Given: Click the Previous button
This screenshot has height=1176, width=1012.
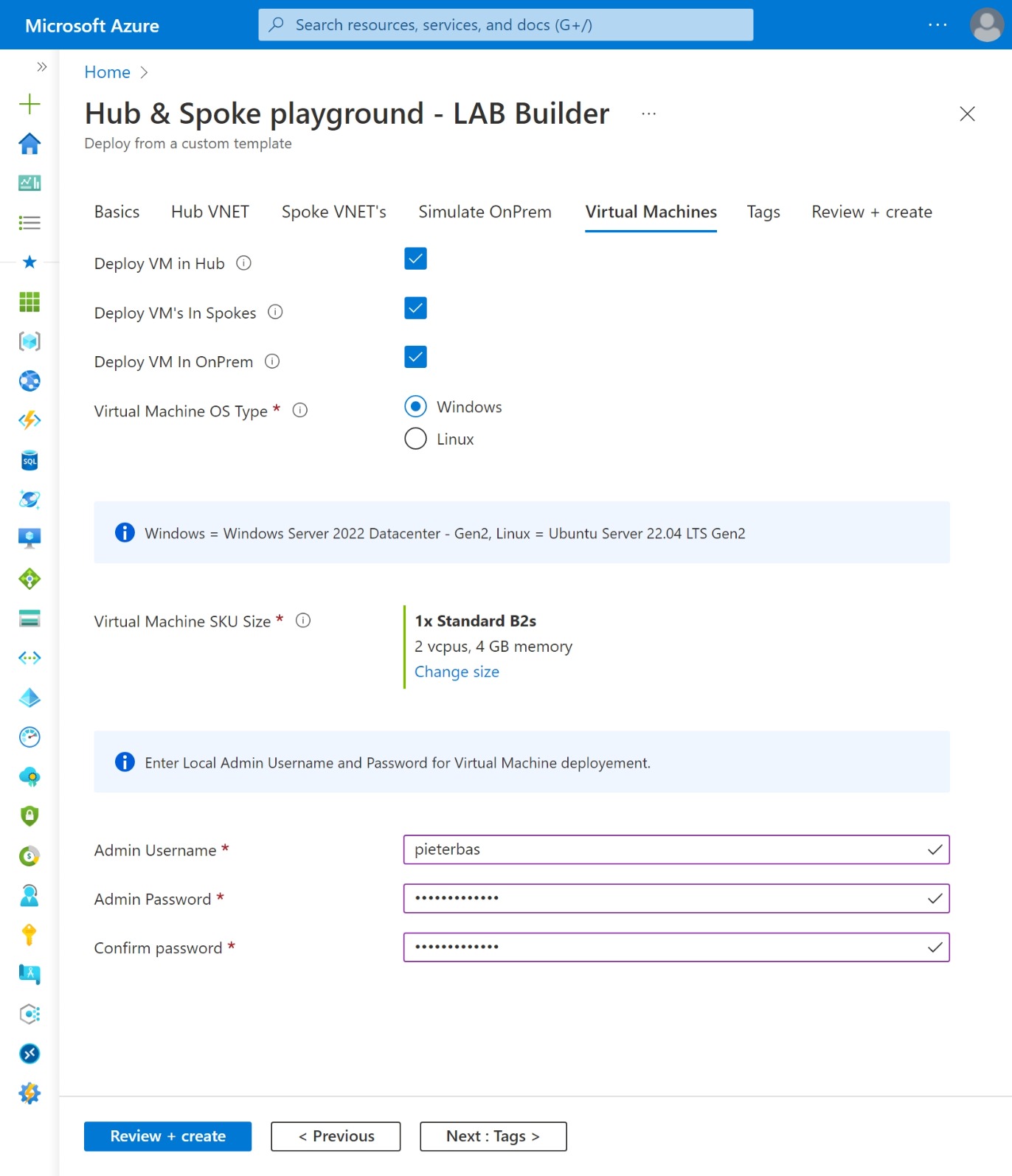Looking at the screenshot, I should point(336,1136).
